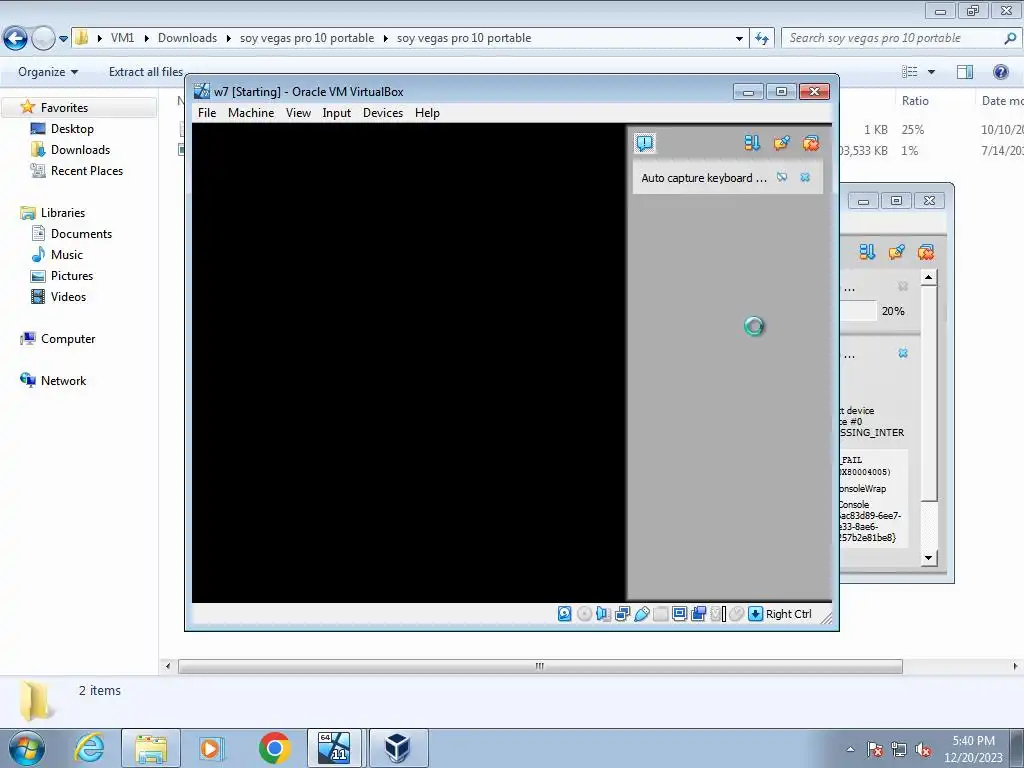Click the shared folders status icon
The height and width of the screenshot is (768, 1024).
pyautogui.click(x=661, y=614)
